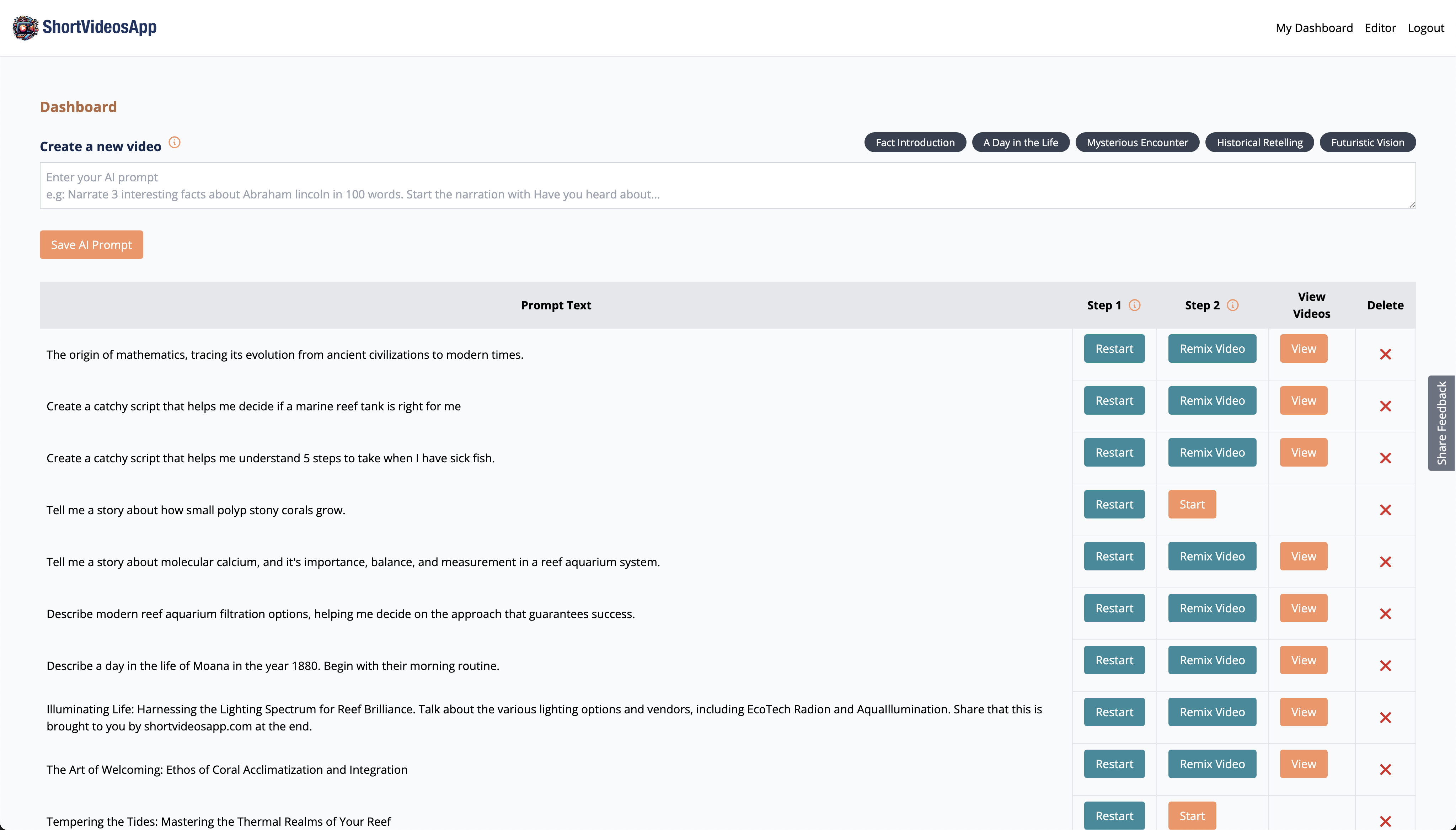
Task: Click info icon beside Create a new video
Action: (175, 143)
